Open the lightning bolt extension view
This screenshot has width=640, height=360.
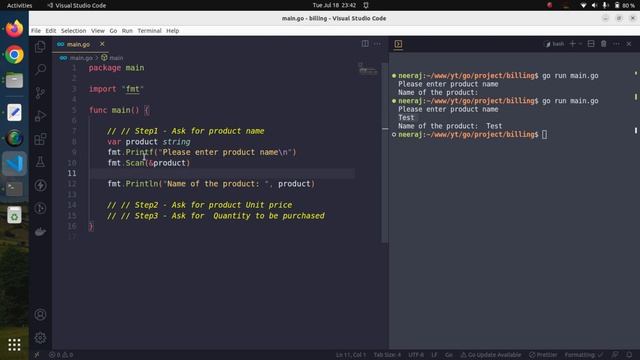[x=40, y=185]
